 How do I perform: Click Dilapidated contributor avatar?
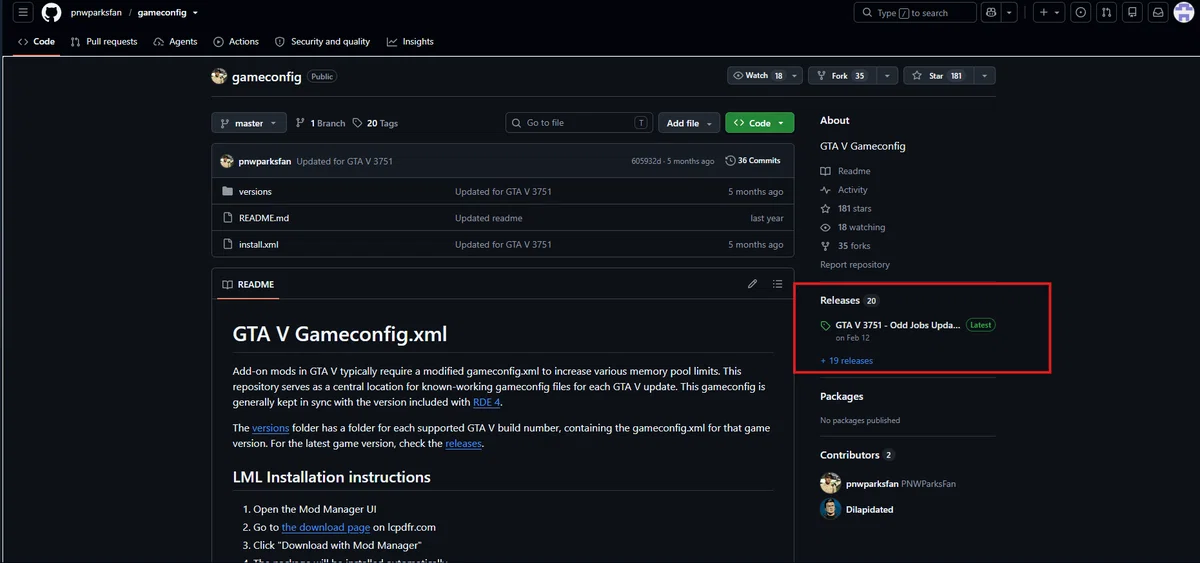(830, 509)
